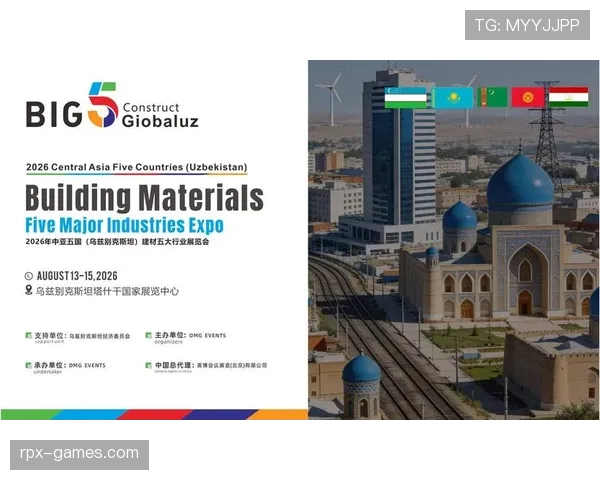600x480 pixels.
Task: Select the word "Giobaluz" in the logo
Action: coord(160,121)
